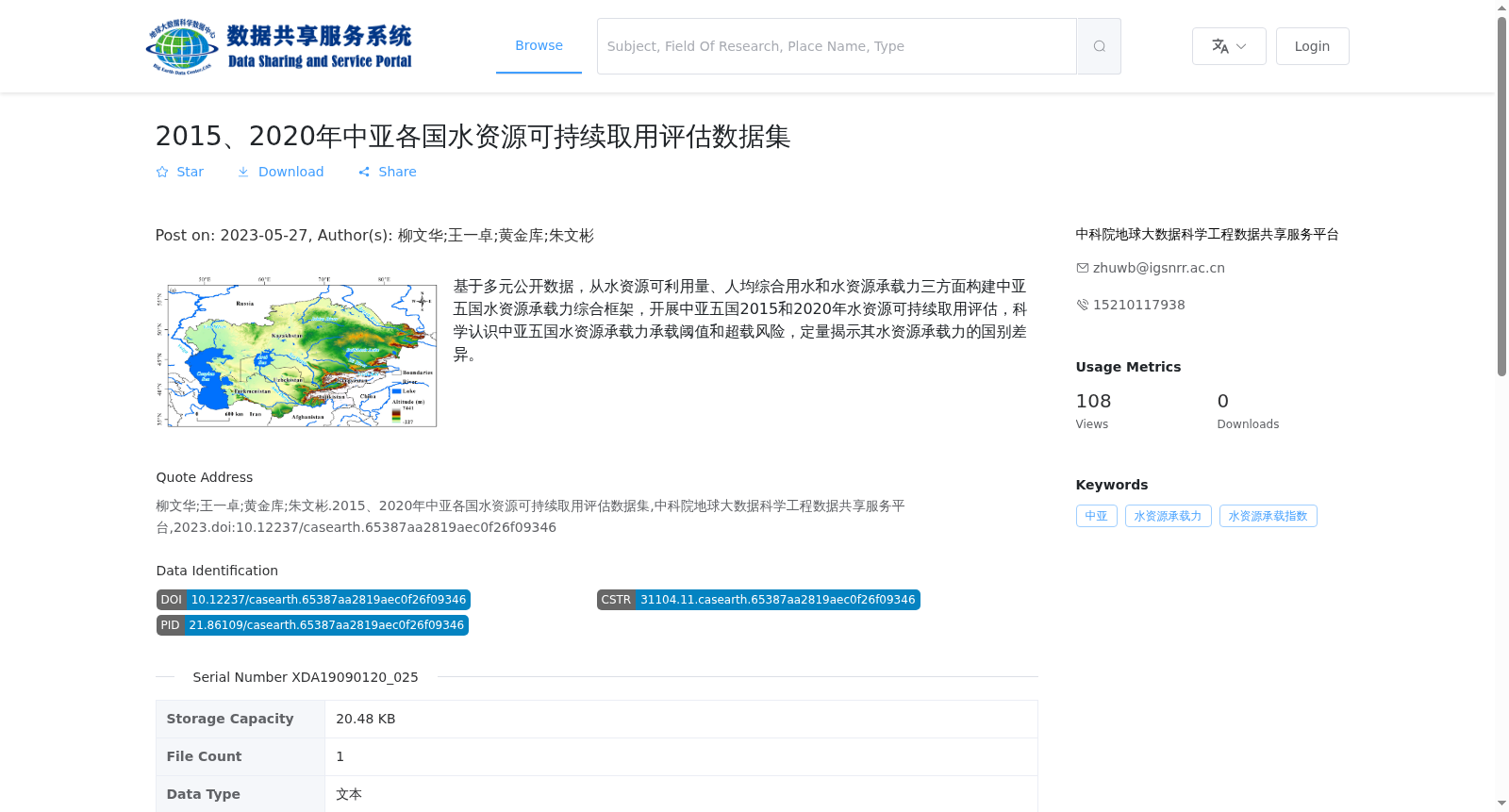
Task: Click the Post on 2023-05-27 author line
Action: pyautogui.click(x=374, y=236)
